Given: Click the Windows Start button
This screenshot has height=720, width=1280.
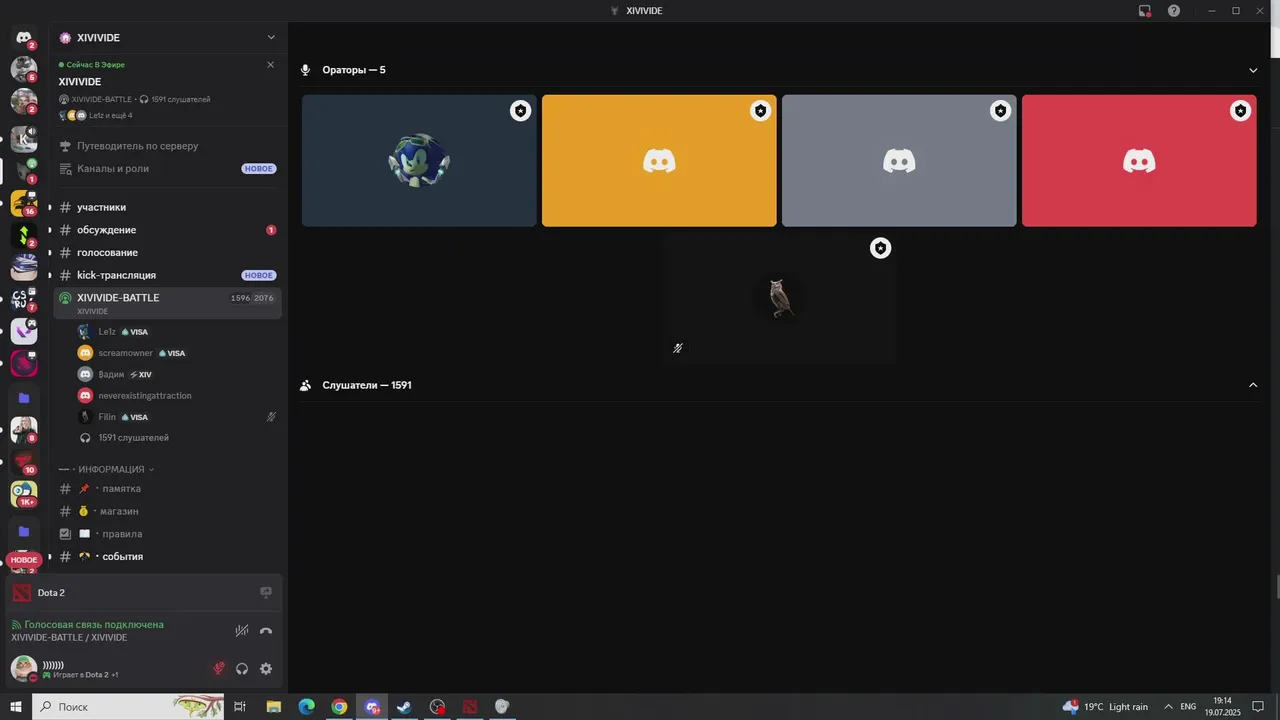Looking at the screenshot, I should [16, 707].
